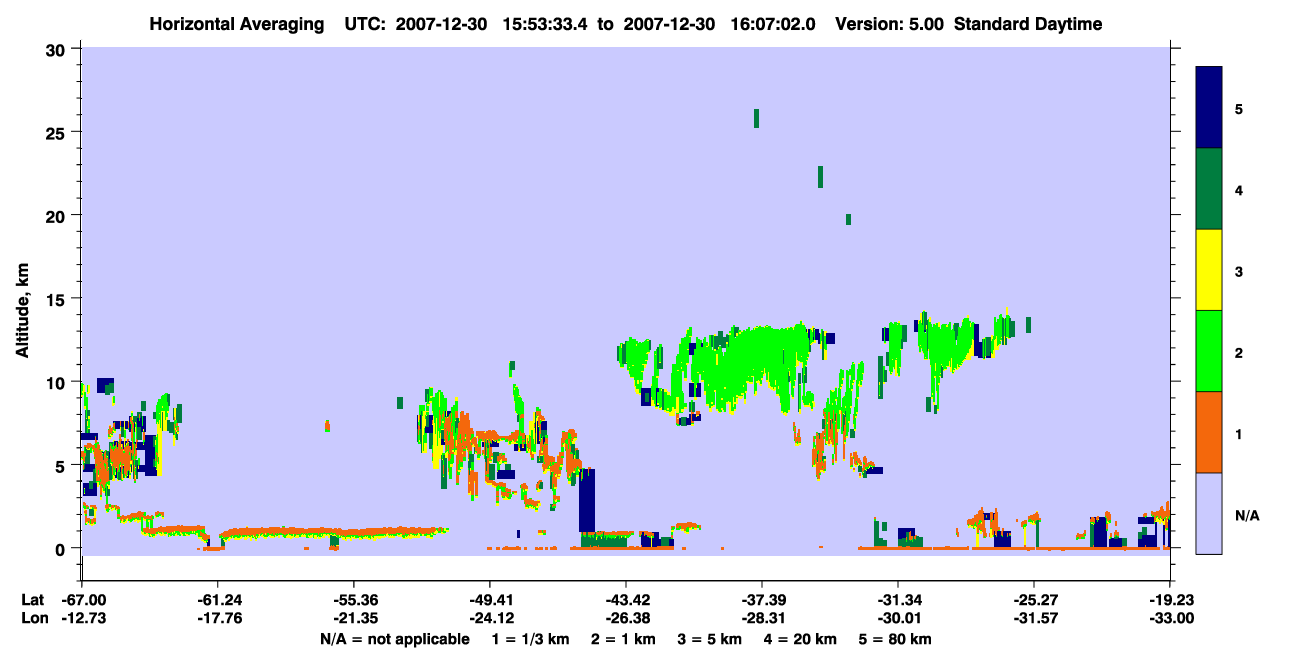Click the tall dark blue column near latitude -45
Screen dimensions: 1300x667
pyautogui.click(x=587, y=500)
